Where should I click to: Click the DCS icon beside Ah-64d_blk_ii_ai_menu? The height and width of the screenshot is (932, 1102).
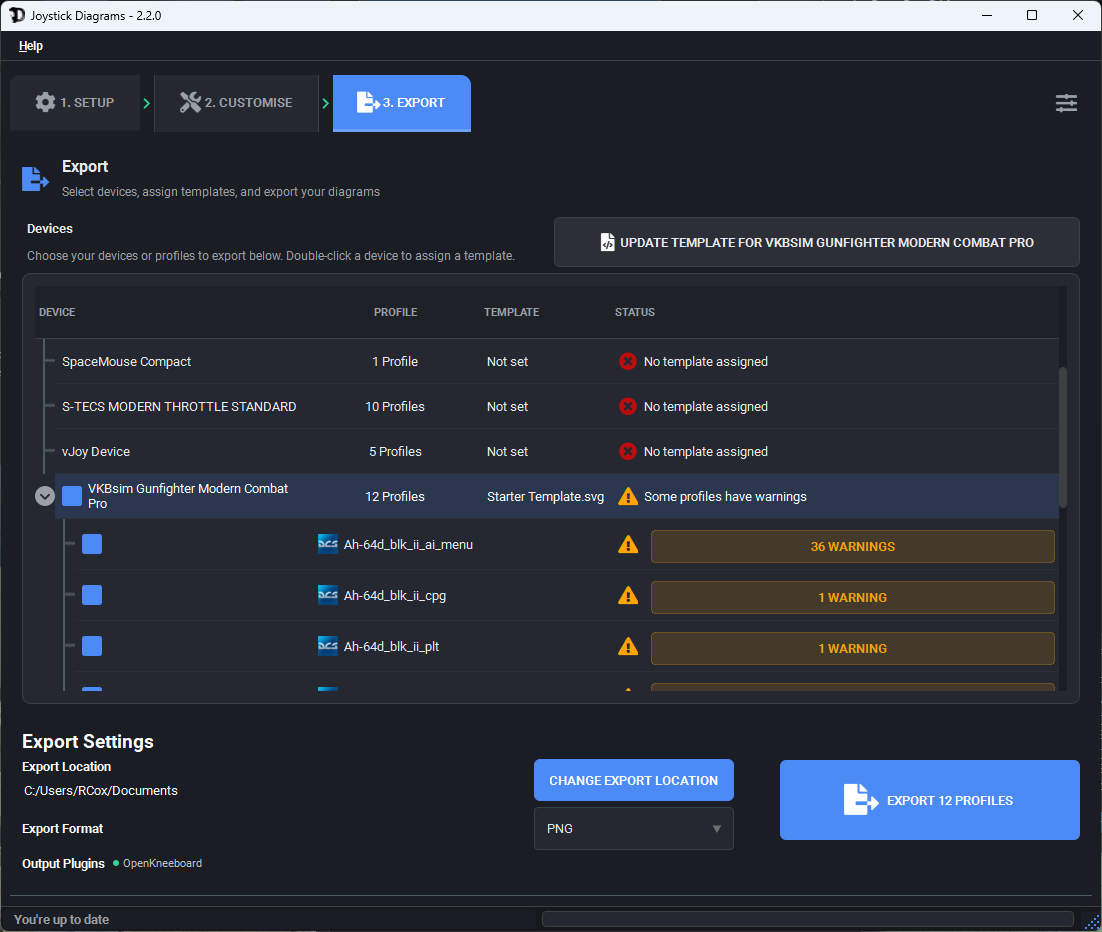tap(328, 544)
